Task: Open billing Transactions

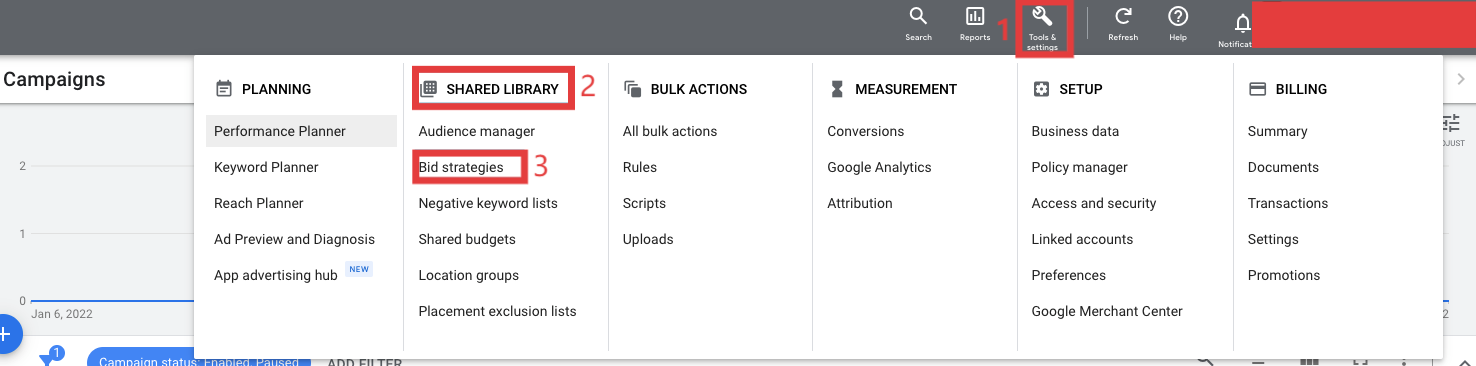Action: (1288, 203)
